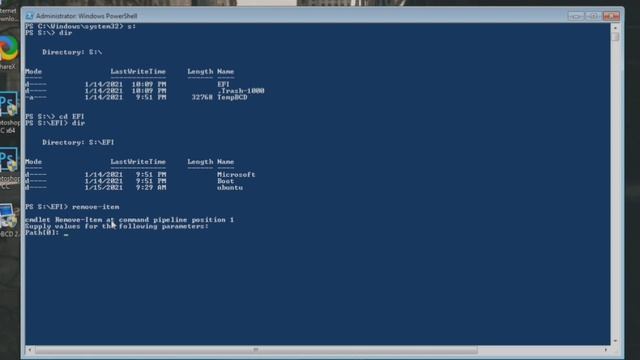Click the vertical scrollbar down arrow
Screen dimensions: 640x360
(615, 341)
